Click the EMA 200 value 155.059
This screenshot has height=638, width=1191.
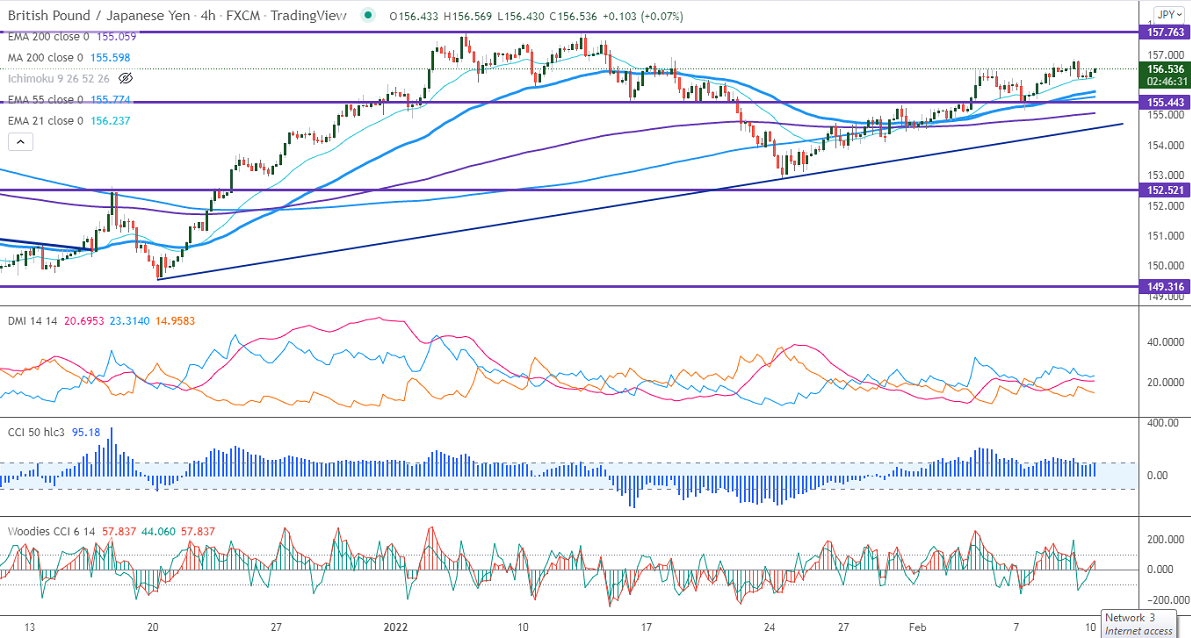(116, 36)
